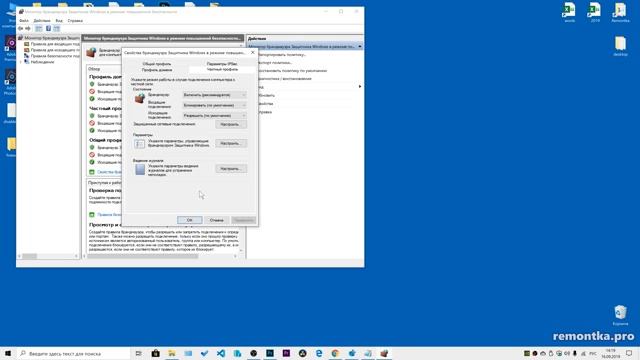This screenshot has height=360, width=640.
Task: Click the clock in the system tray
Action: [611, 353]
